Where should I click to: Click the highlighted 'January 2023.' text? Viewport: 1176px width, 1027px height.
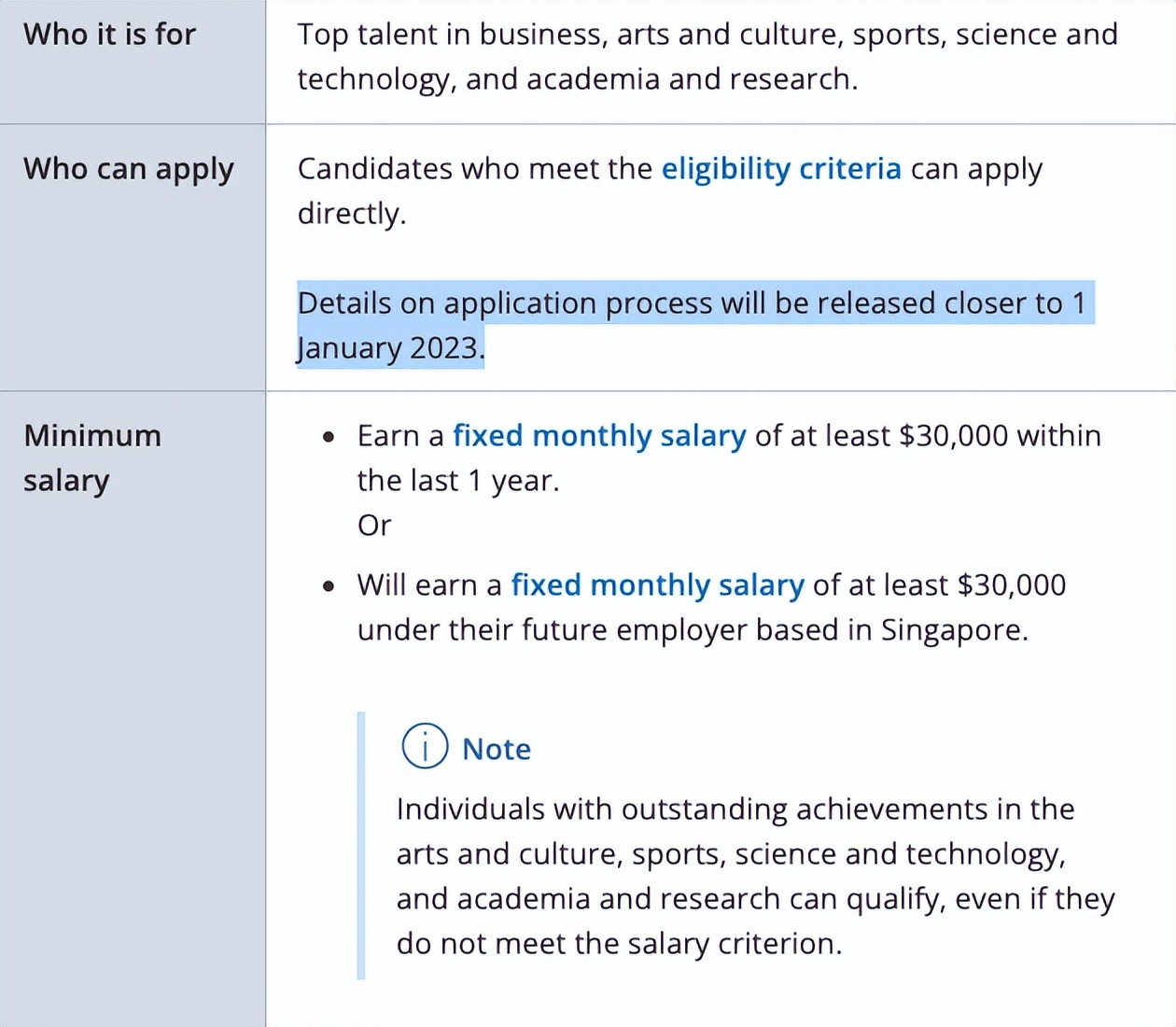390,348
